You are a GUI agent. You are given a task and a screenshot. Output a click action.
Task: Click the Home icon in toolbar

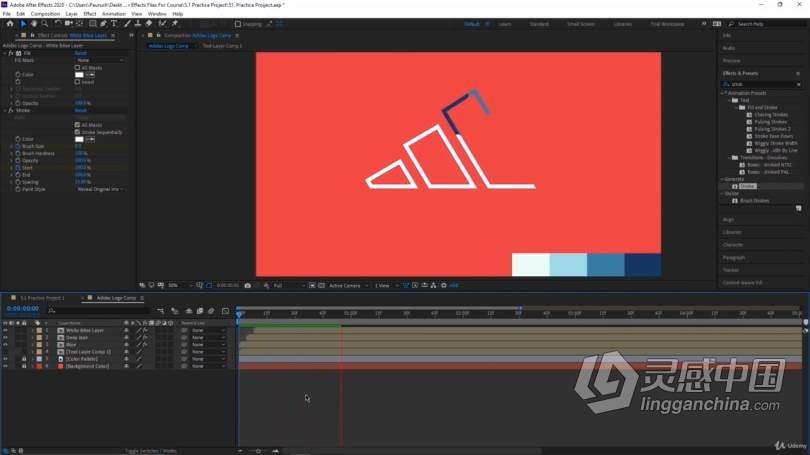(10, 24)
